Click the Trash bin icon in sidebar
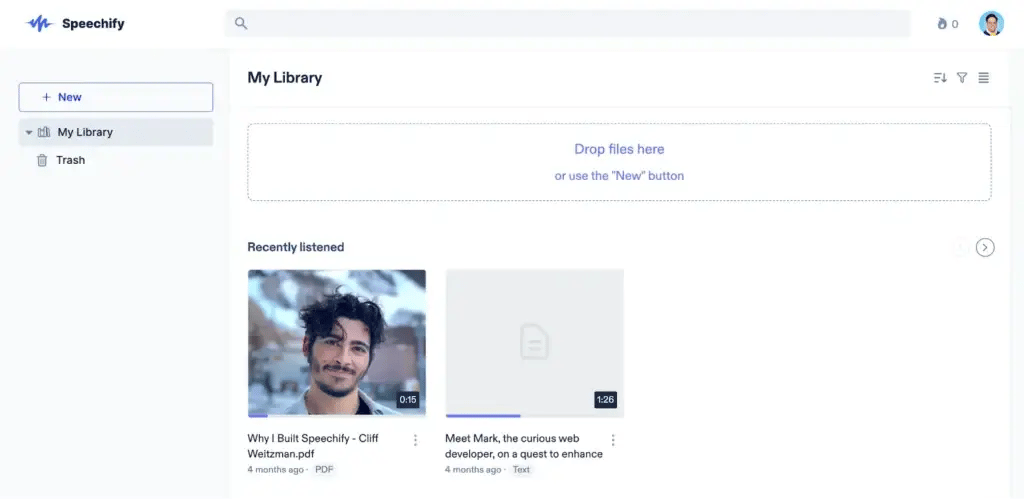This screenshot has height=499, width=1024. tap(42, 160)
